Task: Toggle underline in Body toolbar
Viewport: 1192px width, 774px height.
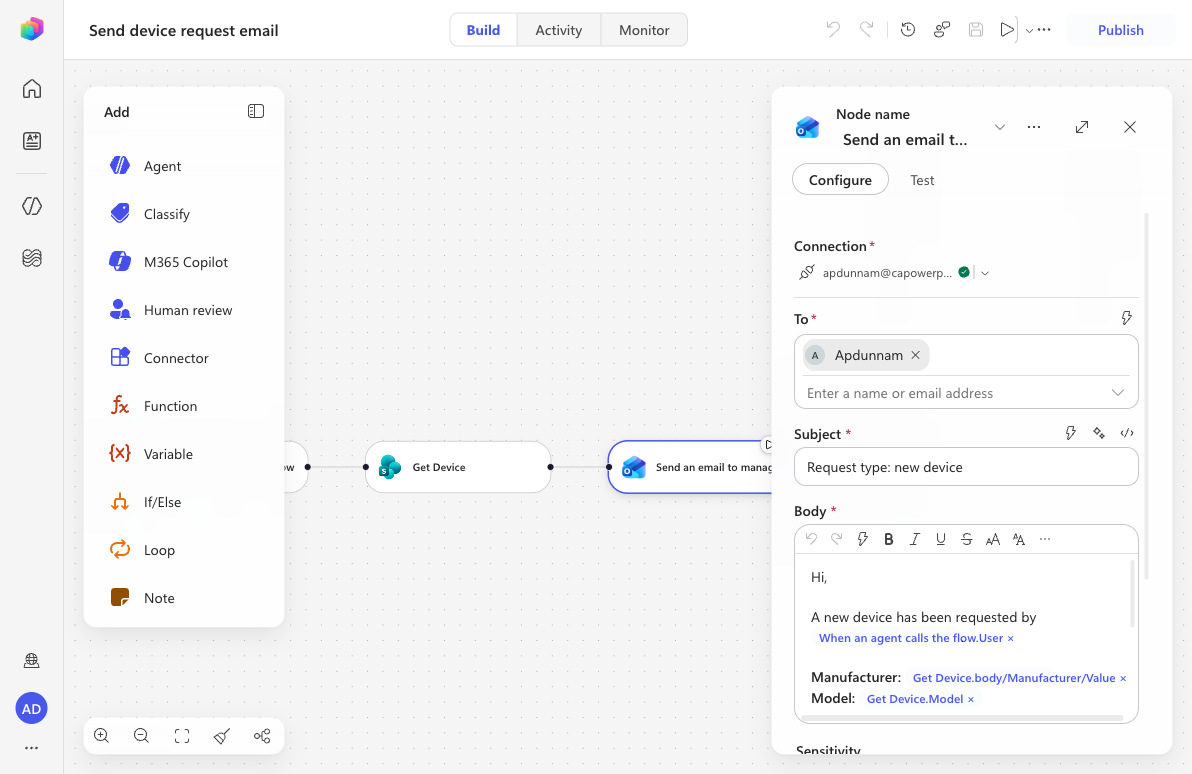Action: 940,539
